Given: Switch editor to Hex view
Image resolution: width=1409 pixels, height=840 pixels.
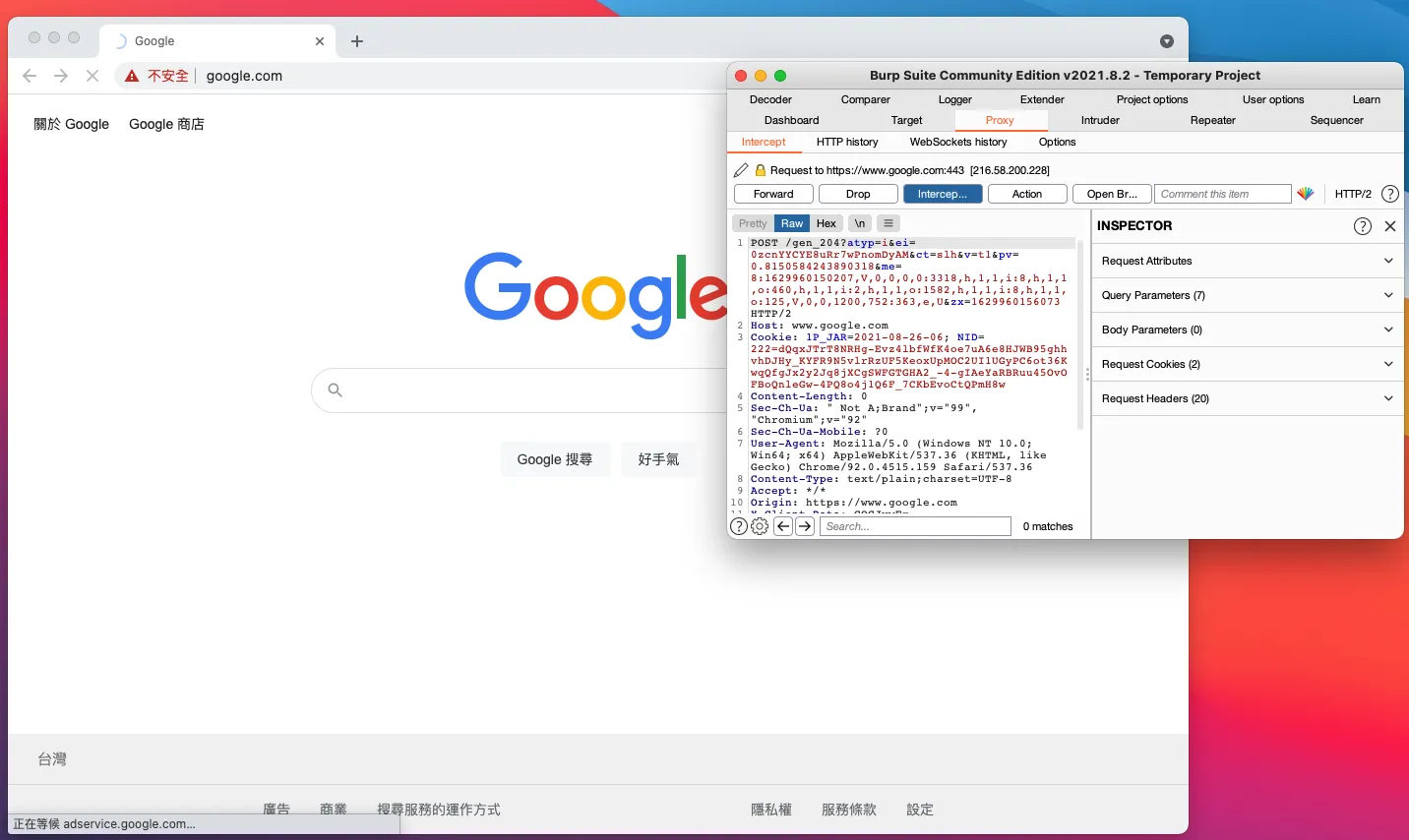Looking at the screenshot, I should pyautogui.click(x=827, y=223).
